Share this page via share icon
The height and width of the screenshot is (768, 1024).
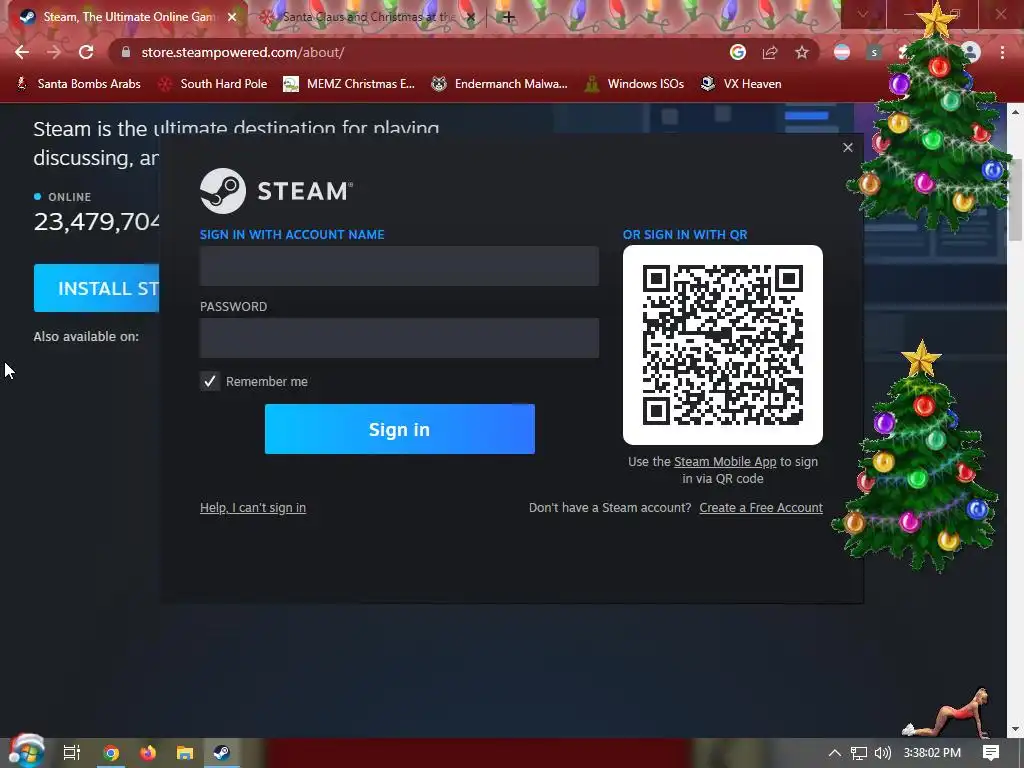[x=769, y=52]
